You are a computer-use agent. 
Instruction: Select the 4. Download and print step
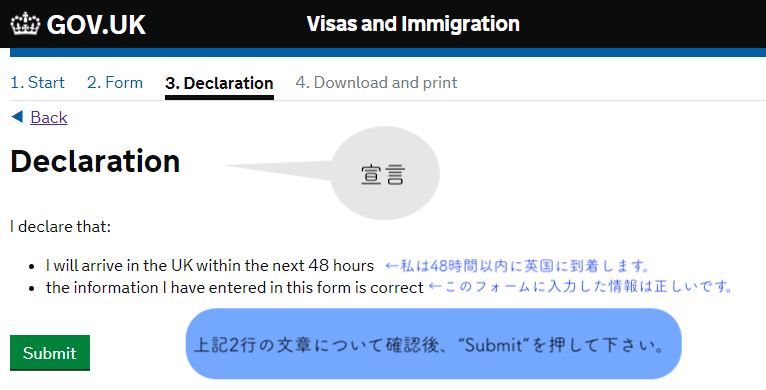(x=376, y=82)
